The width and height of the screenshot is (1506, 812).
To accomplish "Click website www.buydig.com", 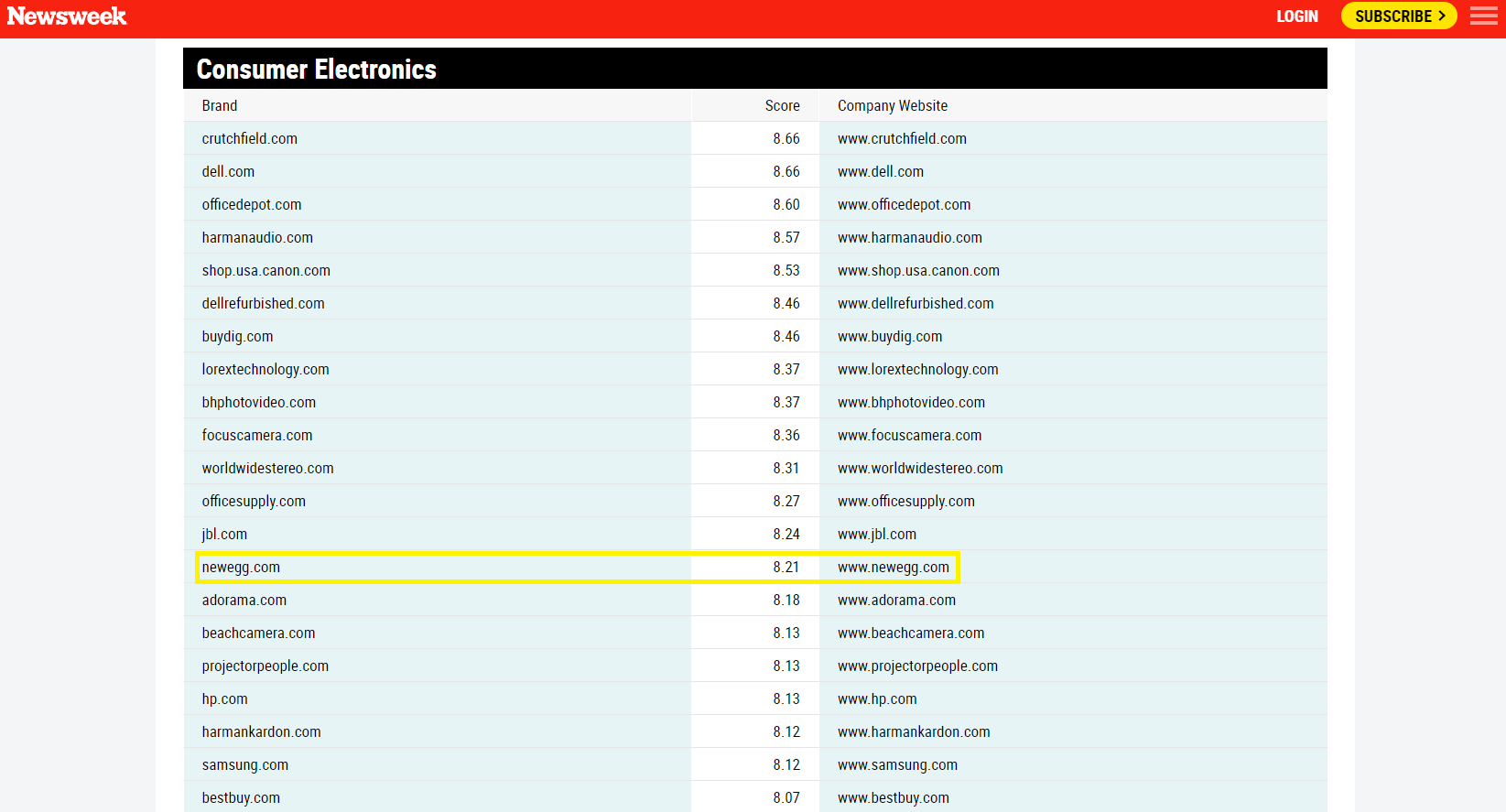I will (890, 337).
